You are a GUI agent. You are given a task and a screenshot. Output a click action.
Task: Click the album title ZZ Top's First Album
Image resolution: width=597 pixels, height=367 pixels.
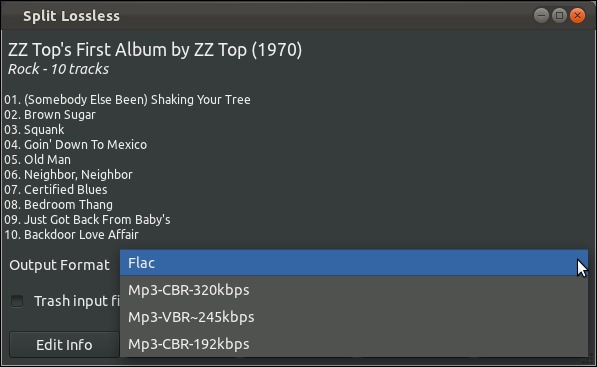(155, 50)
